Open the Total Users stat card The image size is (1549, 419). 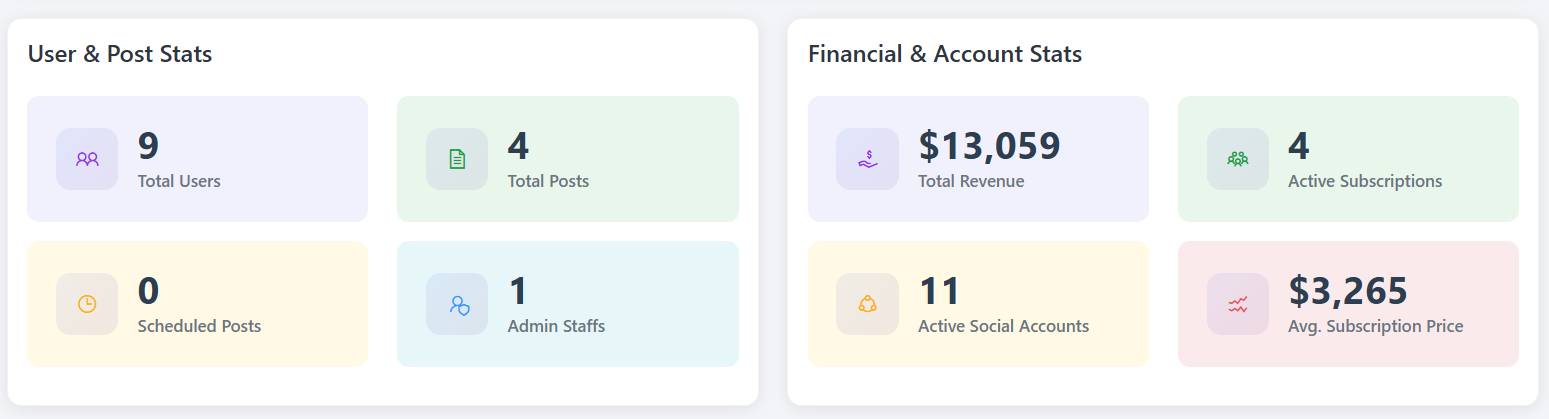[198, 158]
